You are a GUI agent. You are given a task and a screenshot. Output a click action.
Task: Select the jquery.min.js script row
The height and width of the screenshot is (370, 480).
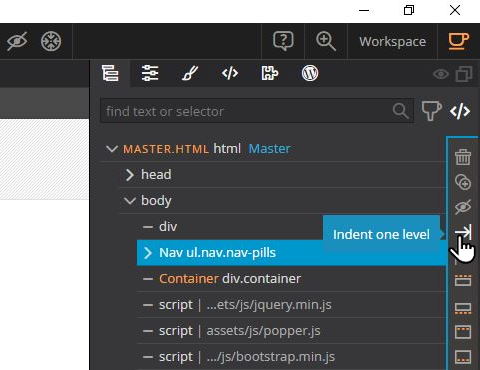coord(291,305)
